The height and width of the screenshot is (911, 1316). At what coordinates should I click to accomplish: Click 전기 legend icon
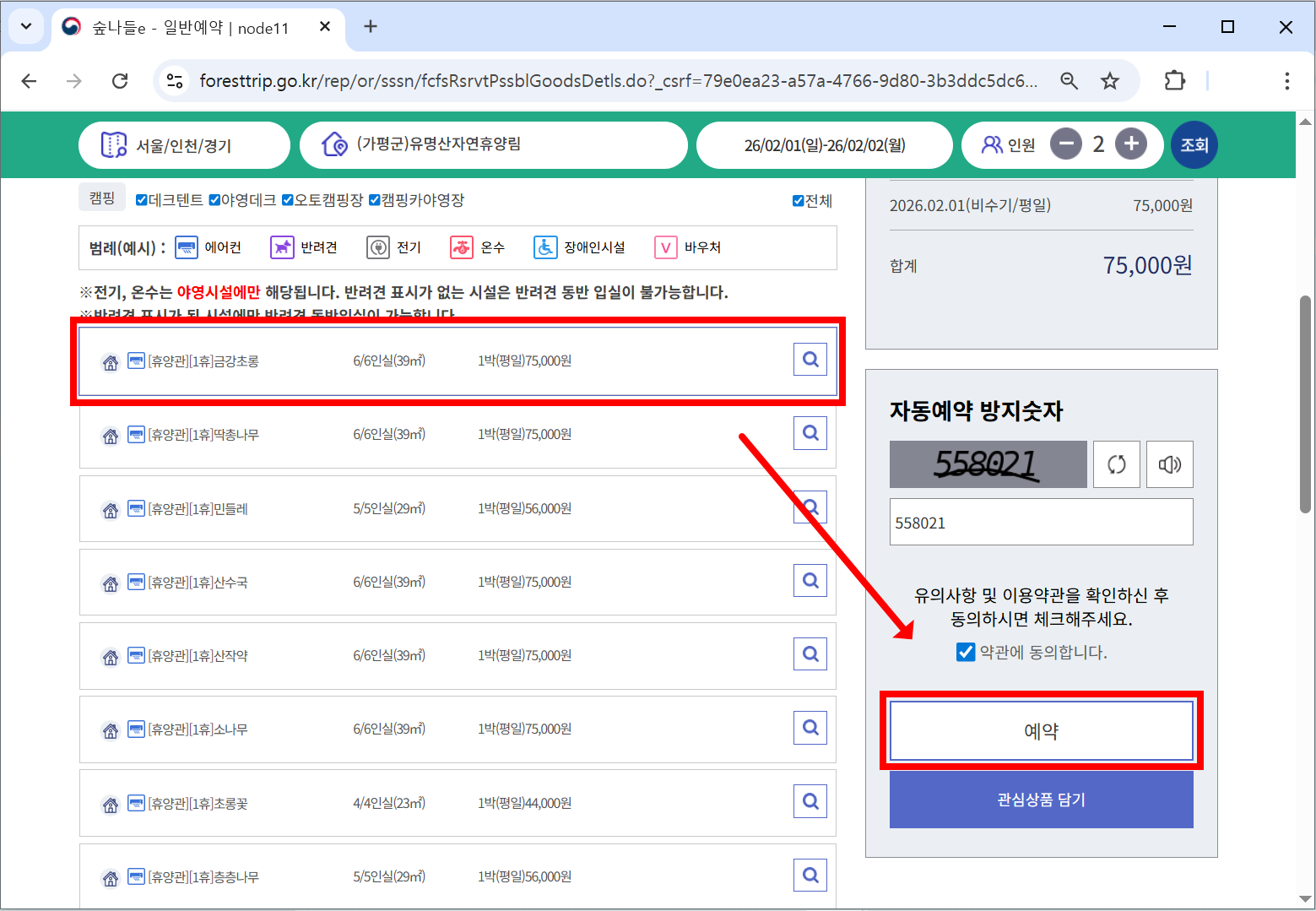pyautogui.click(x=378, y=247)
